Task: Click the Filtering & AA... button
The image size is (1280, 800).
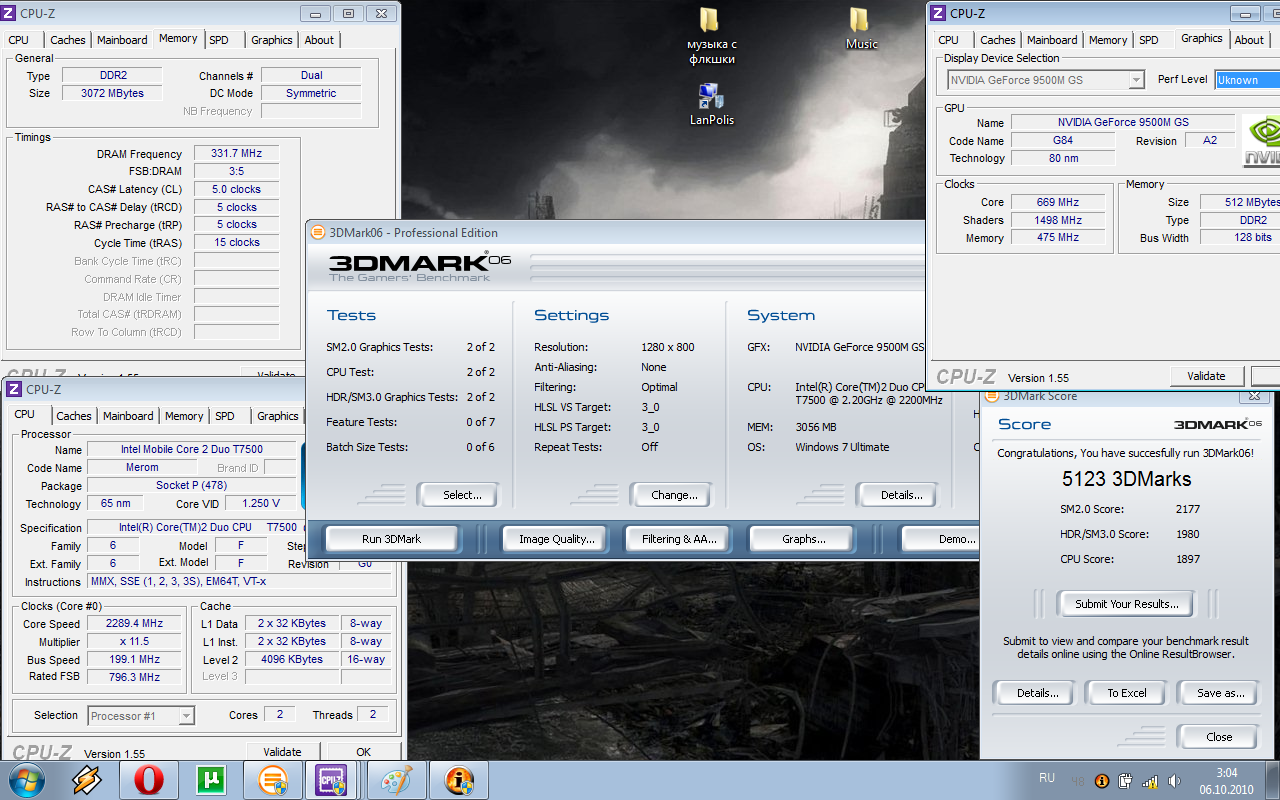Action: (x=679, y=539)
